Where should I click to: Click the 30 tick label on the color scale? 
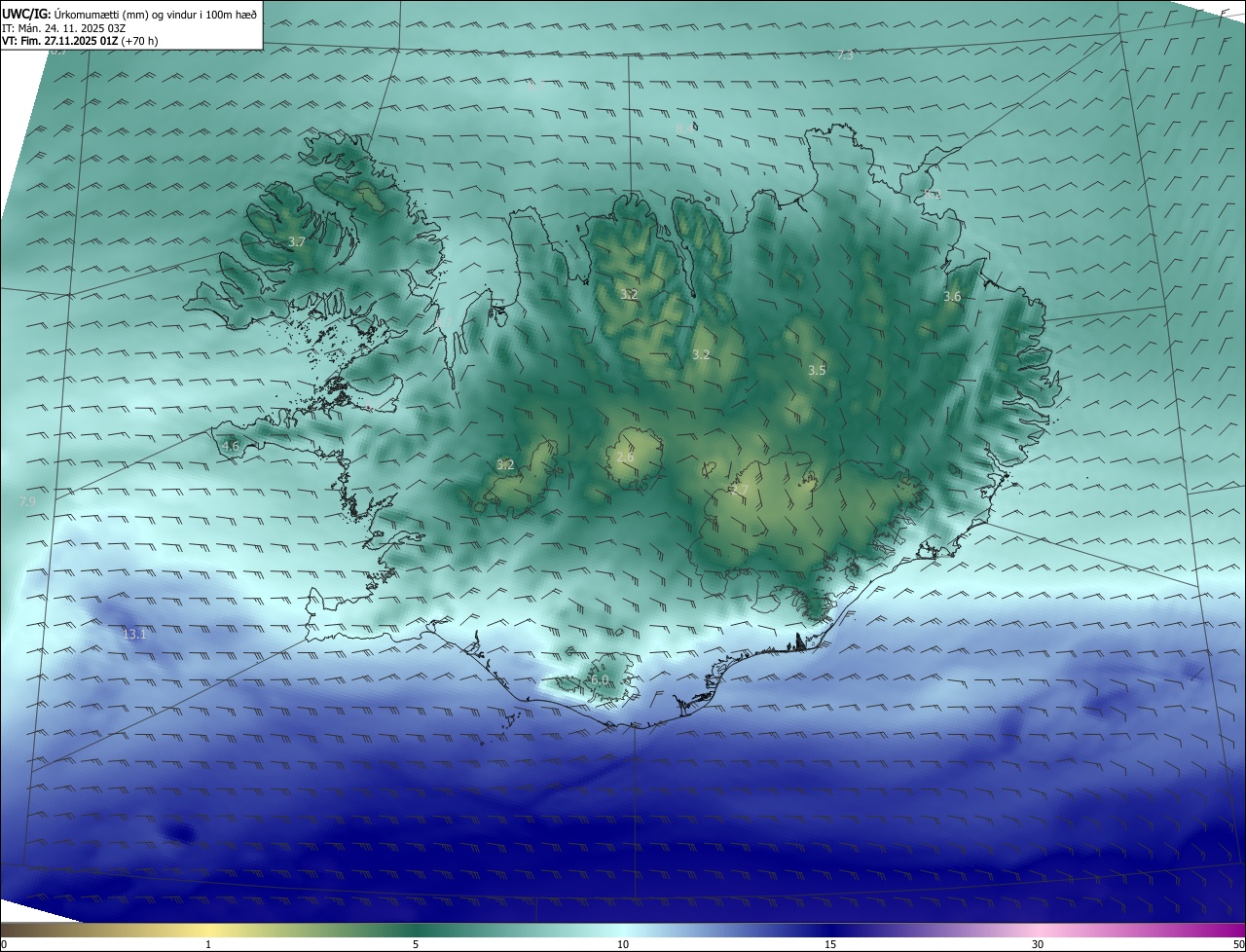[1038, 944]
